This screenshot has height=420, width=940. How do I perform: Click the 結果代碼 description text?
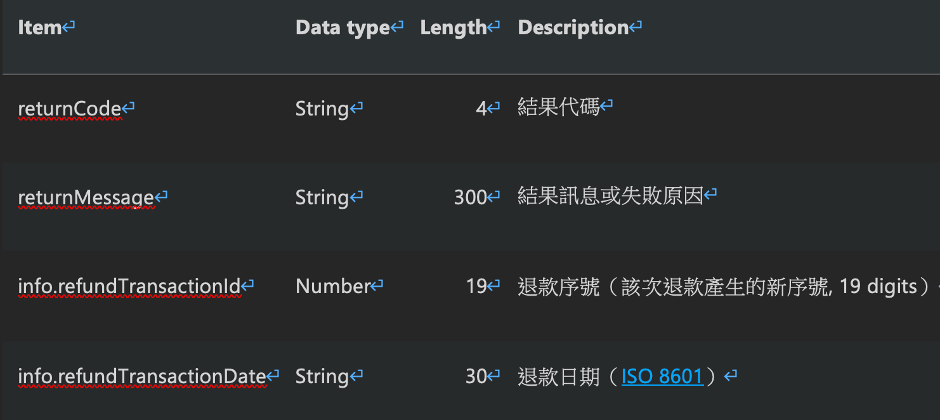(x=558, y=107)
